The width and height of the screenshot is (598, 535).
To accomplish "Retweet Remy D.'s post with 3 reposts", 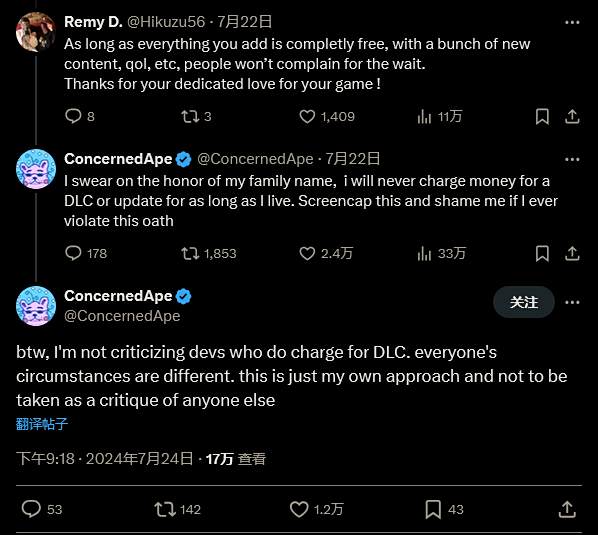I will pos(190,116).
